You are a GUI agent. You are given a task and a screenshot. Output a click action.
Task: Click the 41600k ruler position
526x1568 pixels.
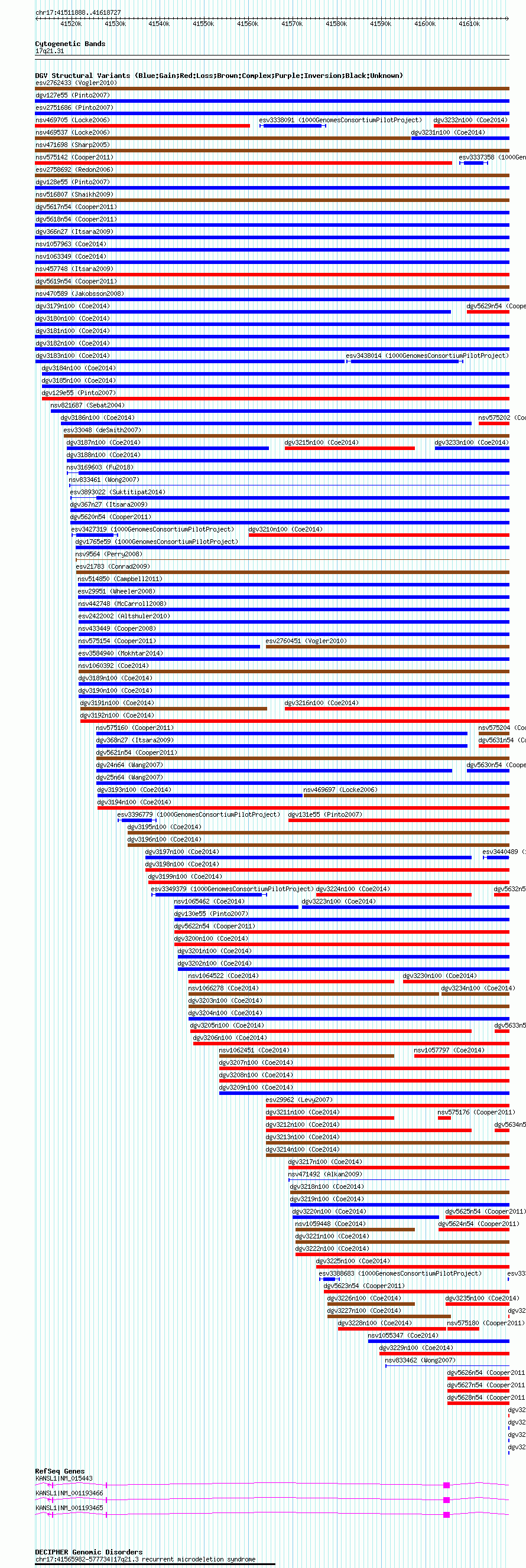tap(425, 24)
